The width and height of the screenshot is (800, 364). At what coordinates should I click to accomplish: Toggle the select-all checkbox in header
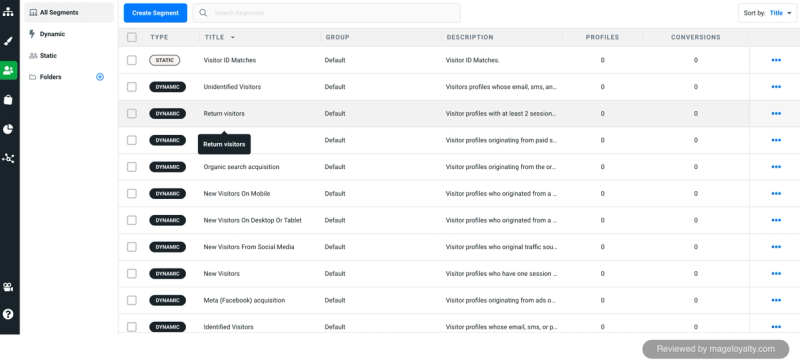pyautogui.click(x=132, y=37)
